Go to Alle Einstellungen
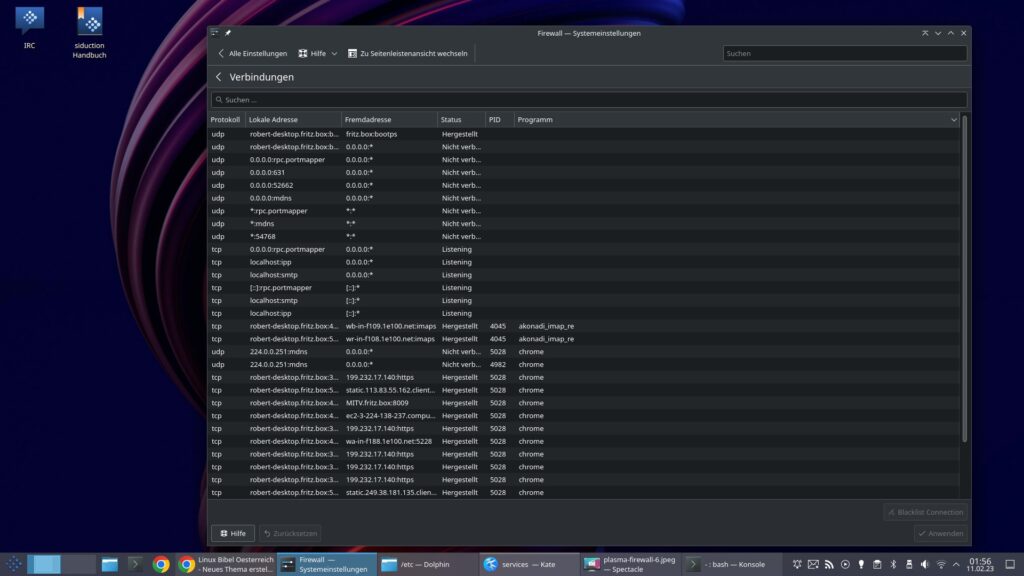The width and height of the screenshot is (1024, 576). pos(252,54)
